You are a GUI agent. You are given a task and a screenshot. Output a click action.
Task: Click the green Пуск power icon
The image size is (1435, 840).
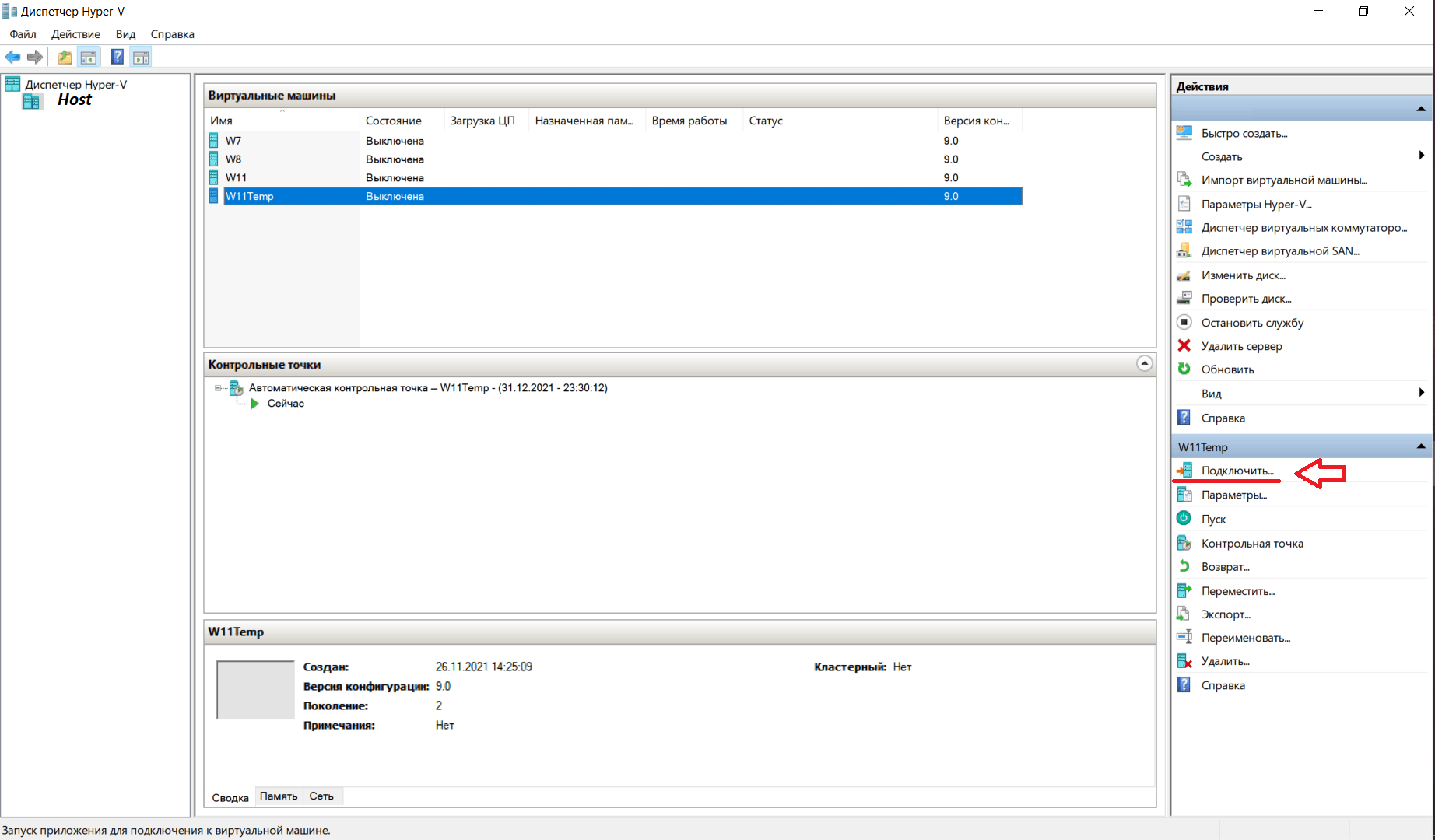[x=1184, y=518]
